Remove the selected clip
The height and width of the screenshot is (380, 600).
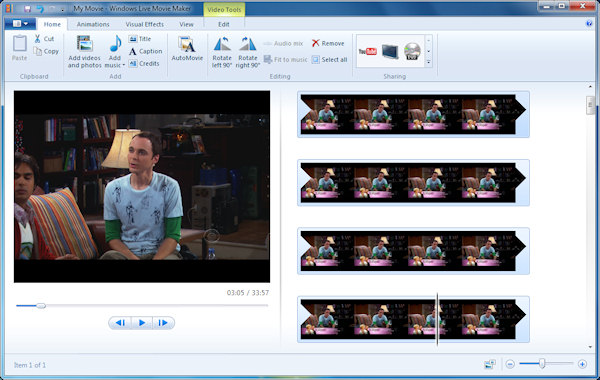tap(328, 43)
